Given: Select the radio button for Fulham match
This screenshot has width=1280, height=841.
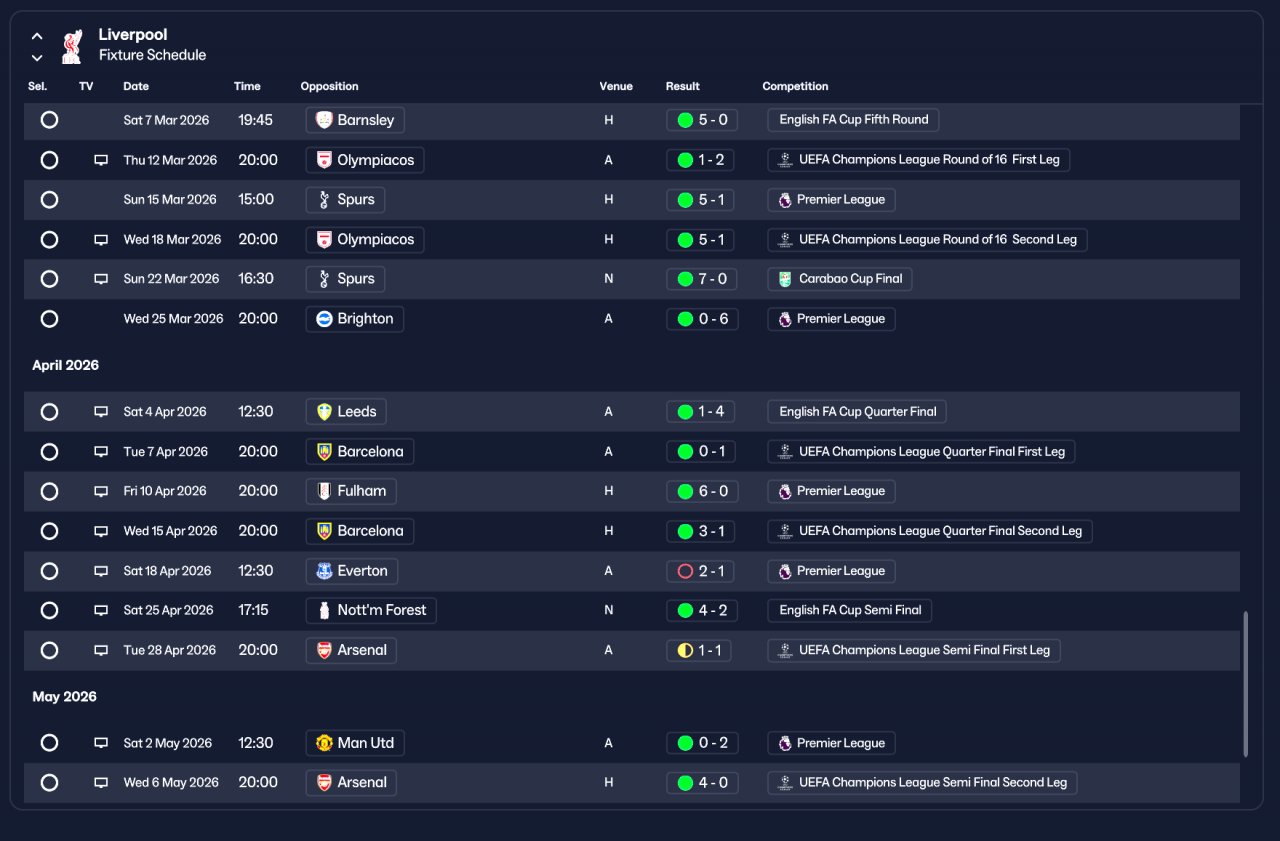Looking at the screenshot, I should click(49, 491).
